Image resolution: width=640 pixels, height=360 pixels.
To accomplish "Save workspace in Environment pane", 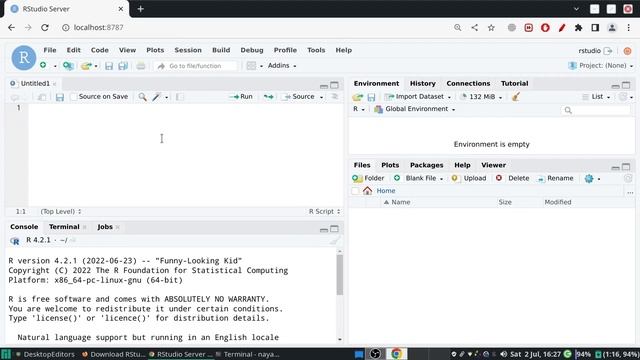I will (371, 97).
